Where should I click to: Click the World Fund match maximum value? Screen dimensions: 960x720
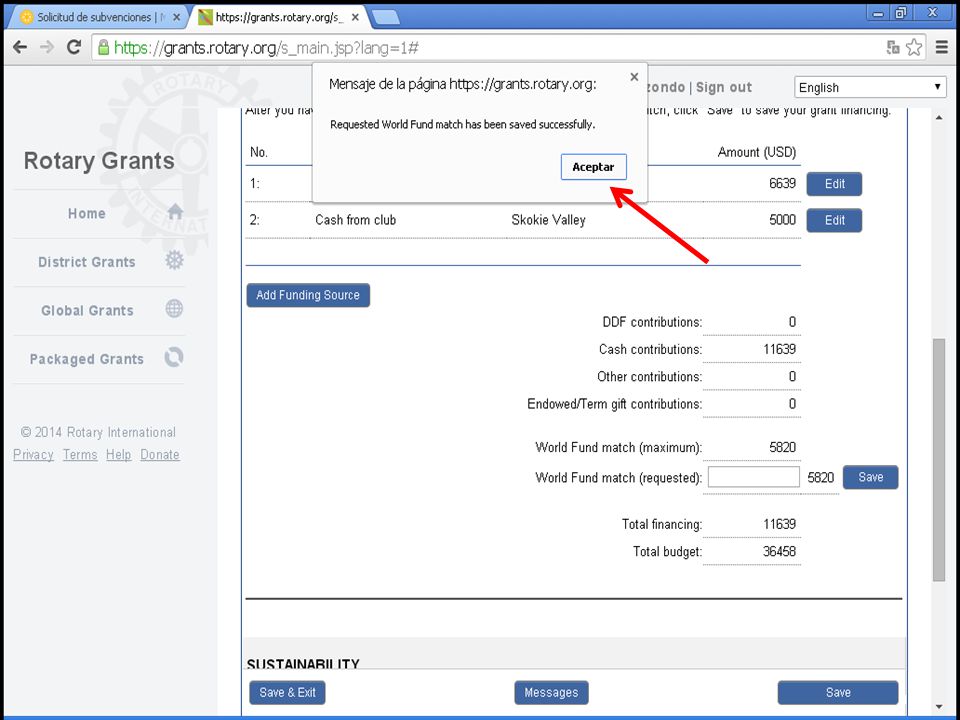(x=782, y=448)
